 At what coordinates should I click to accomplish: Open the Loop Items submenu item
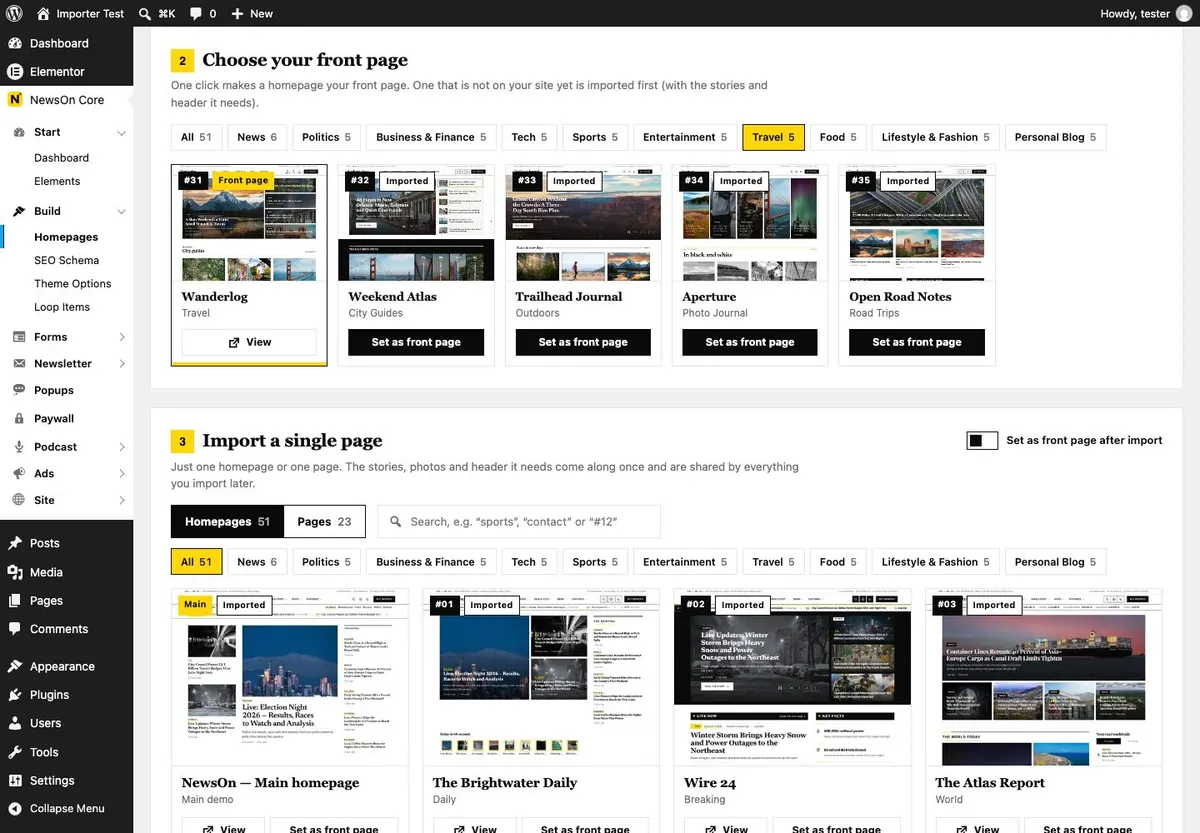click(x=62, y=307)
